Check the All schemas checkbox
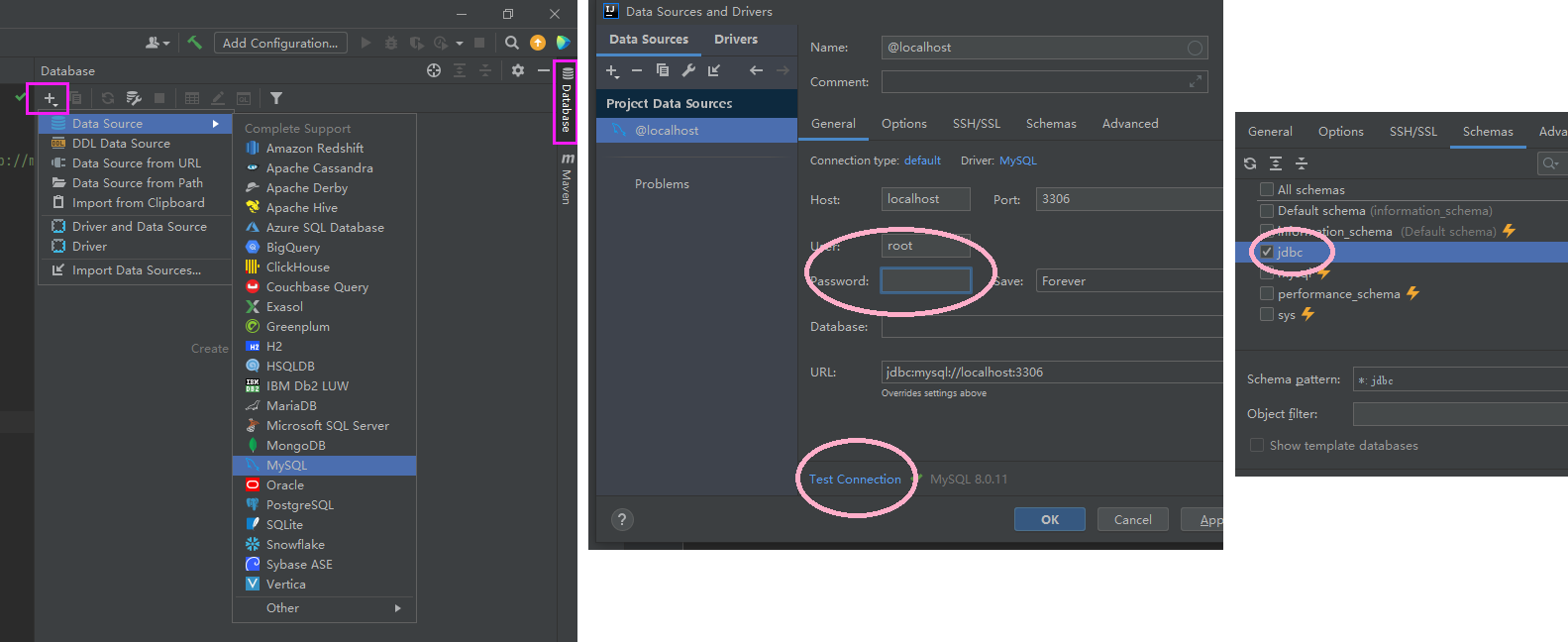The width and height of the screenshot is (1568, 642). coord(1266,189)
